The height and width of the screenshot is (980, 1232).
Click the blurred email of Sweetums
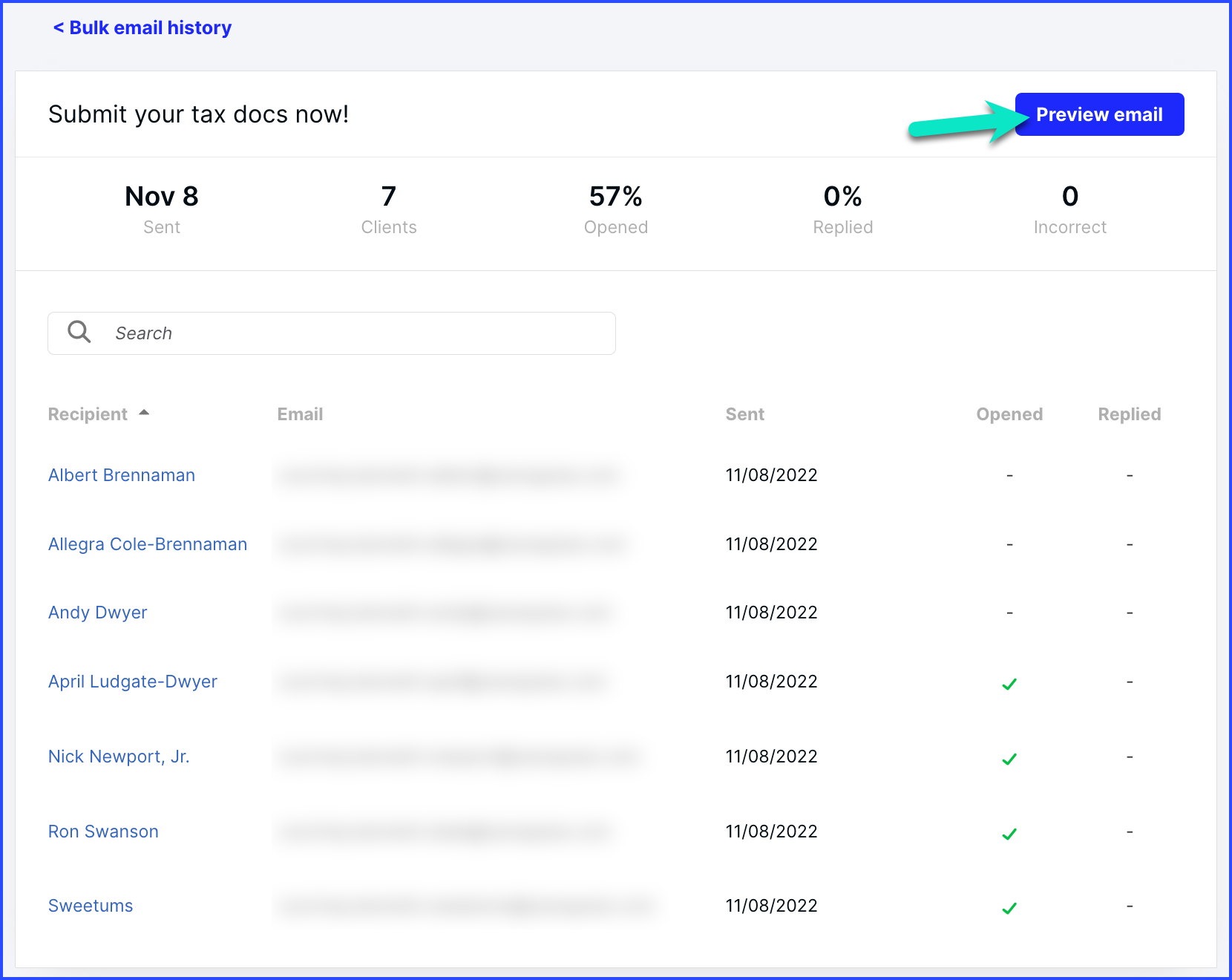466,906
